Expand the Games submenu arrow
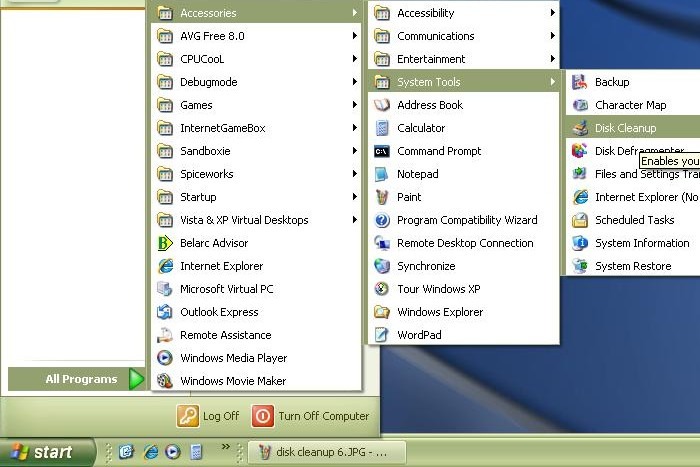The height and width of the screenshot is (467, 700). click(x=354, y=105)
